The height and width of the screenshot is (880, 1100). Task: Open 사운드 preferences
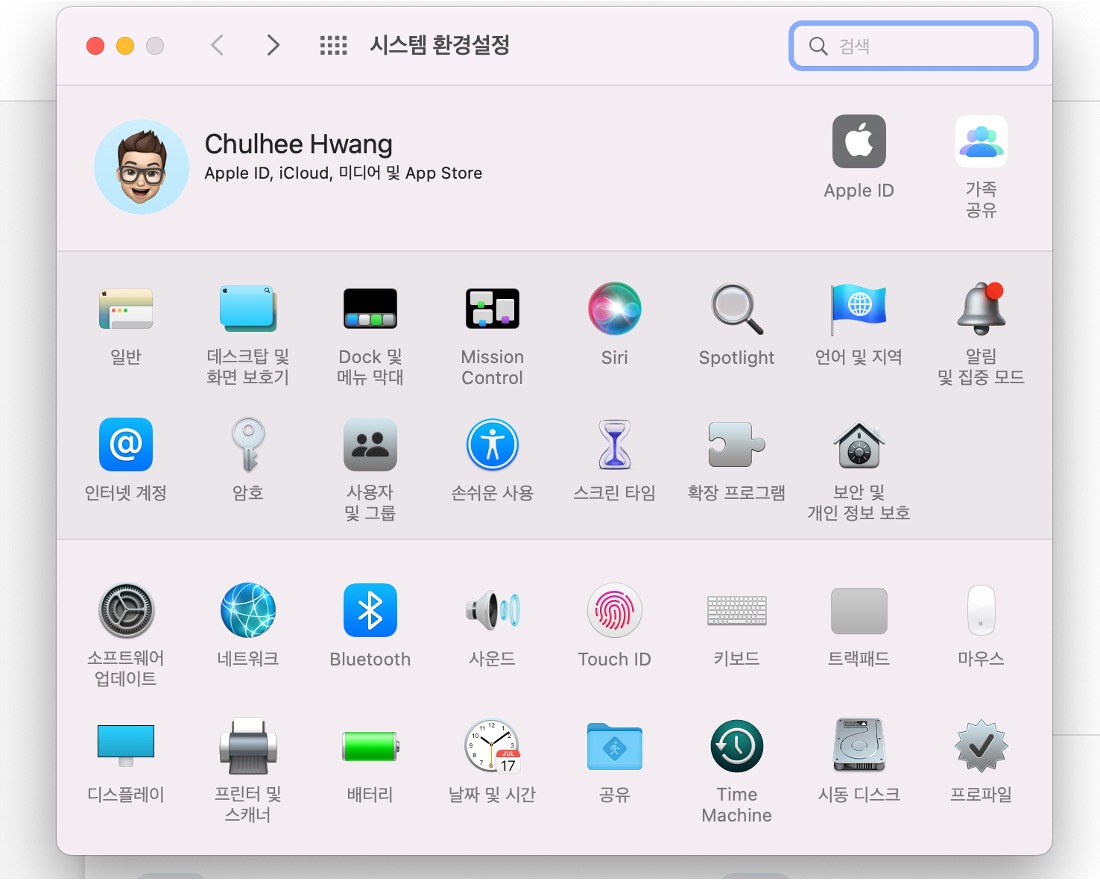click(x=492, y=610)
